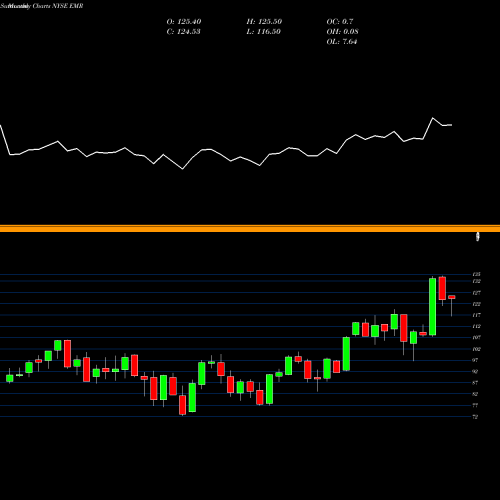The image size is (500, 500).
Task: Click the peak of the white line chart
Action: [x=433, y=118]
